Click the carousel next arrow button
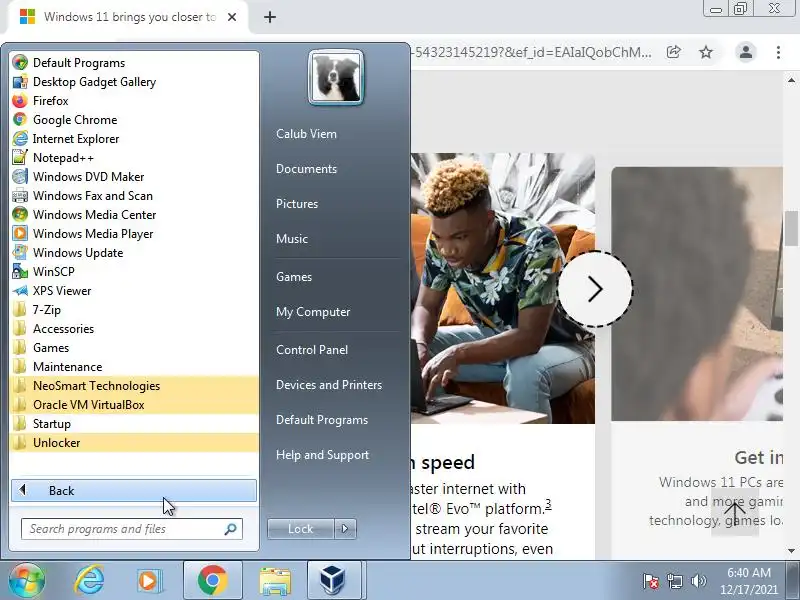 [x=595, y=289]
